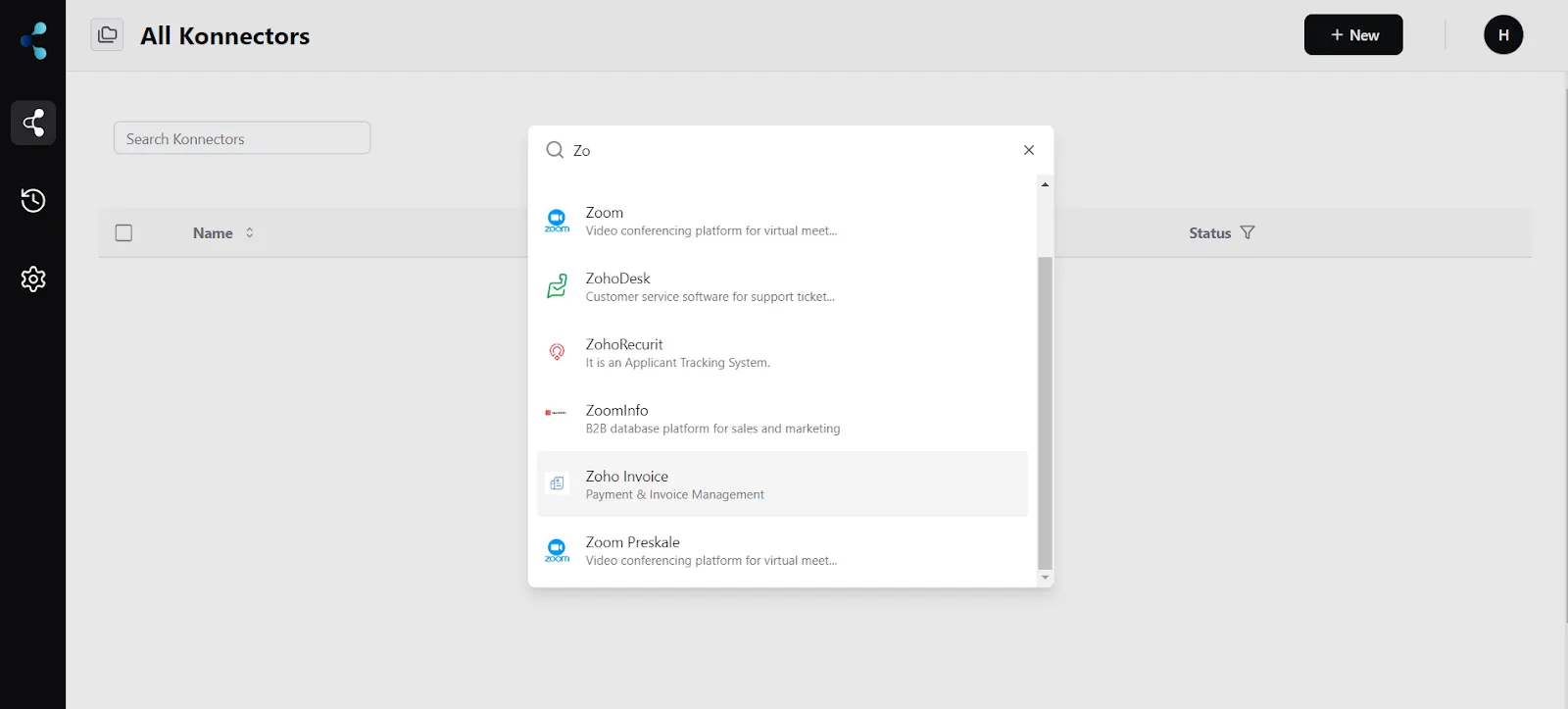Click the Zoom Preskale logo icon
This screenshot has width=1568, height=709.
(x=557, y=550)
